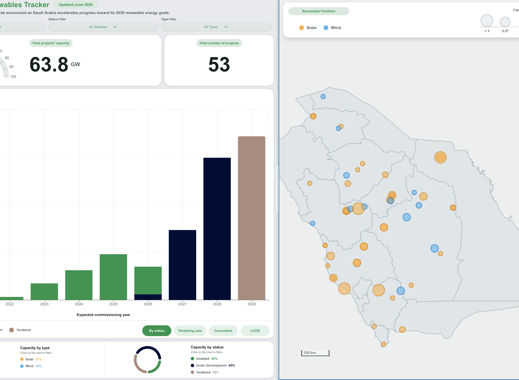The width and height of the screenshot is (519, 380).
Task: Click the navy 2027 under development bar
Action: click(x=182, y=265)
